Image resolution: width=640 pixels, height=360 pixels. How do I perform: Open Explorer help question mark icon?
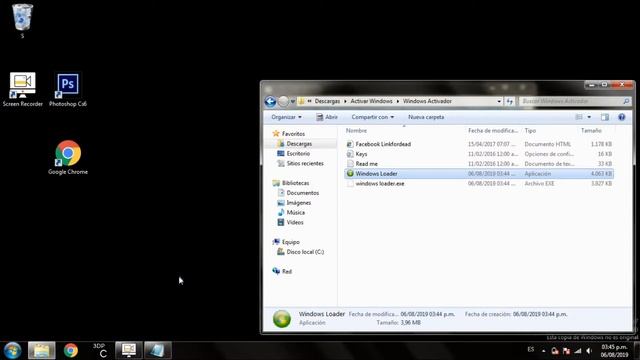coord(622,117)
